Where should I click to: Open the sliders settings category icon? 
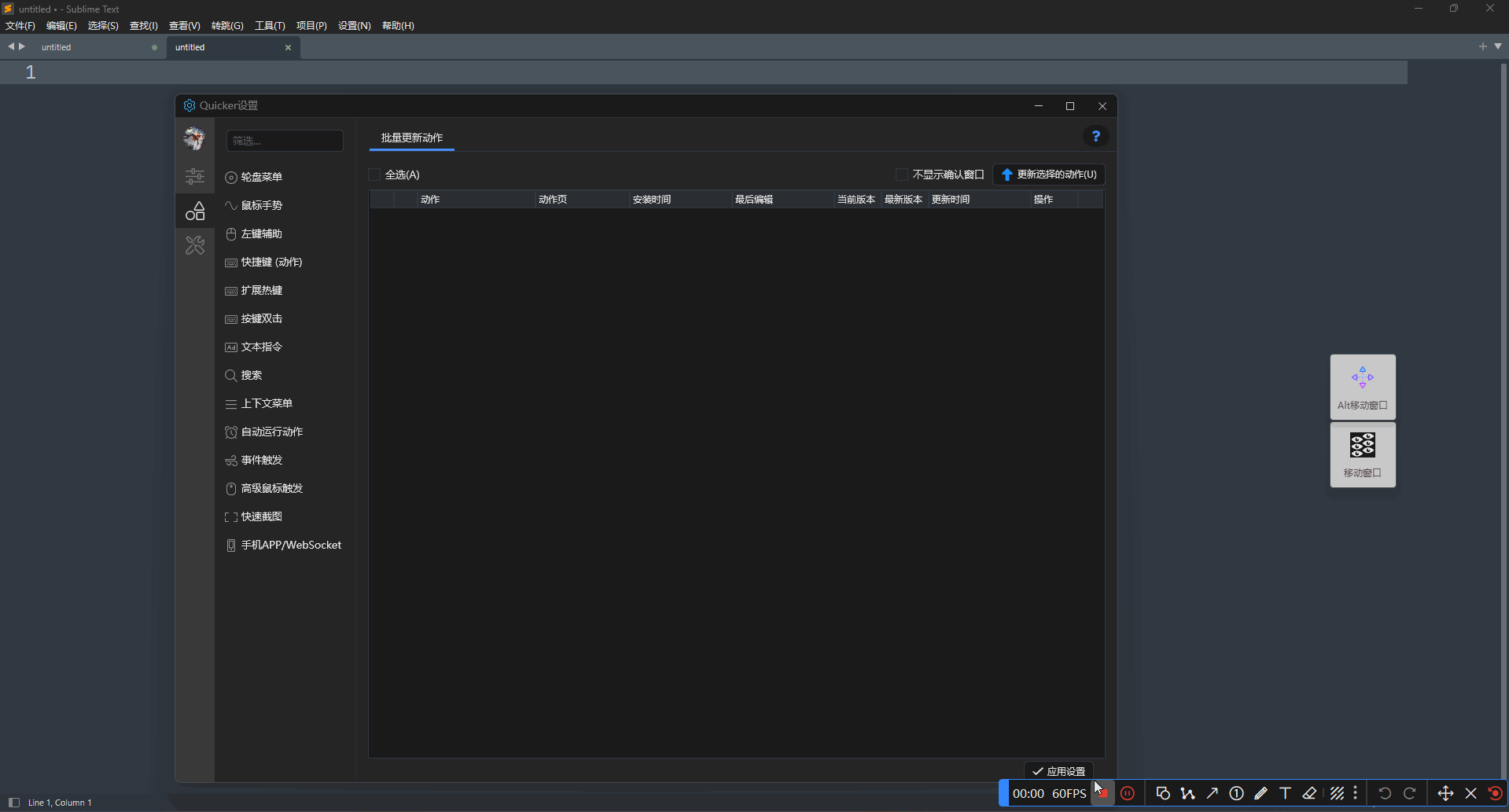(x=195, y=176)
